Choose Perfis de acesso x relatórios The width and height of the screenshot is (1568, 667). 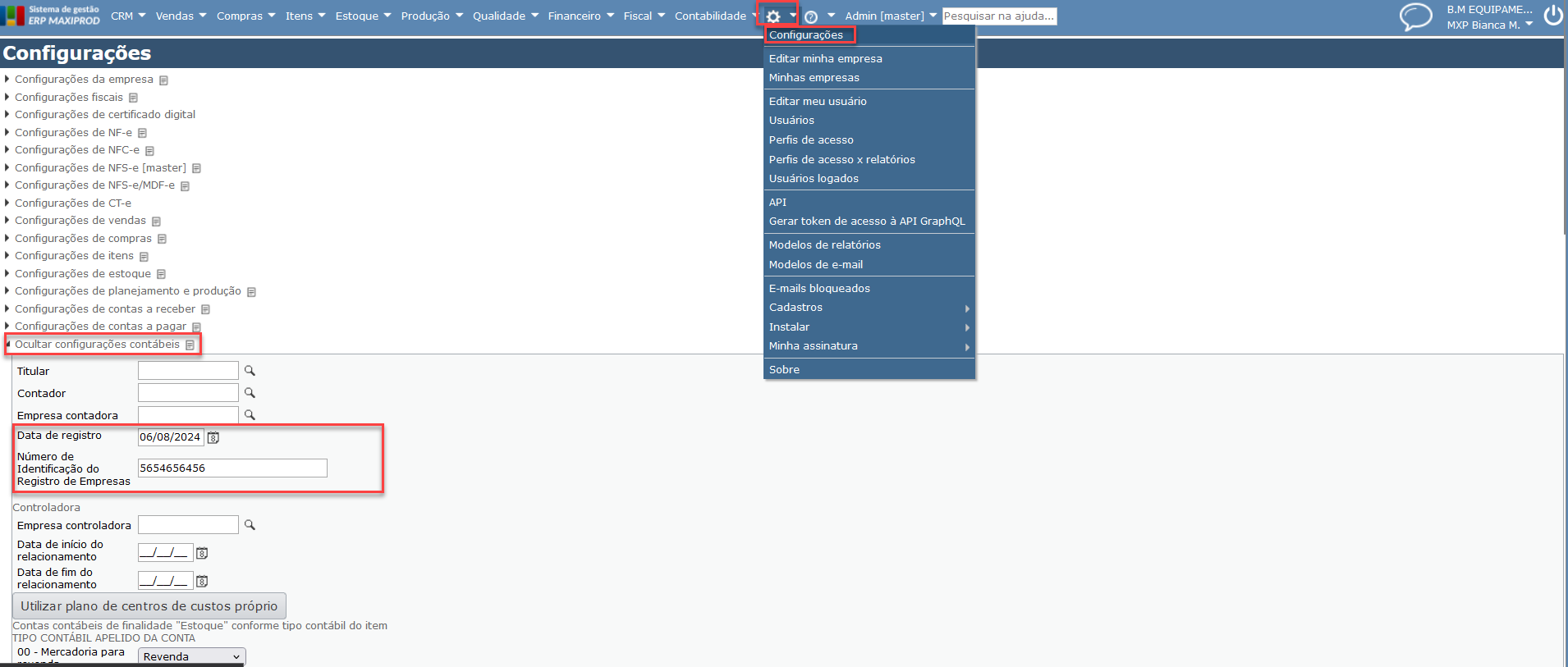pyautogui.click(x=842, y=160)
